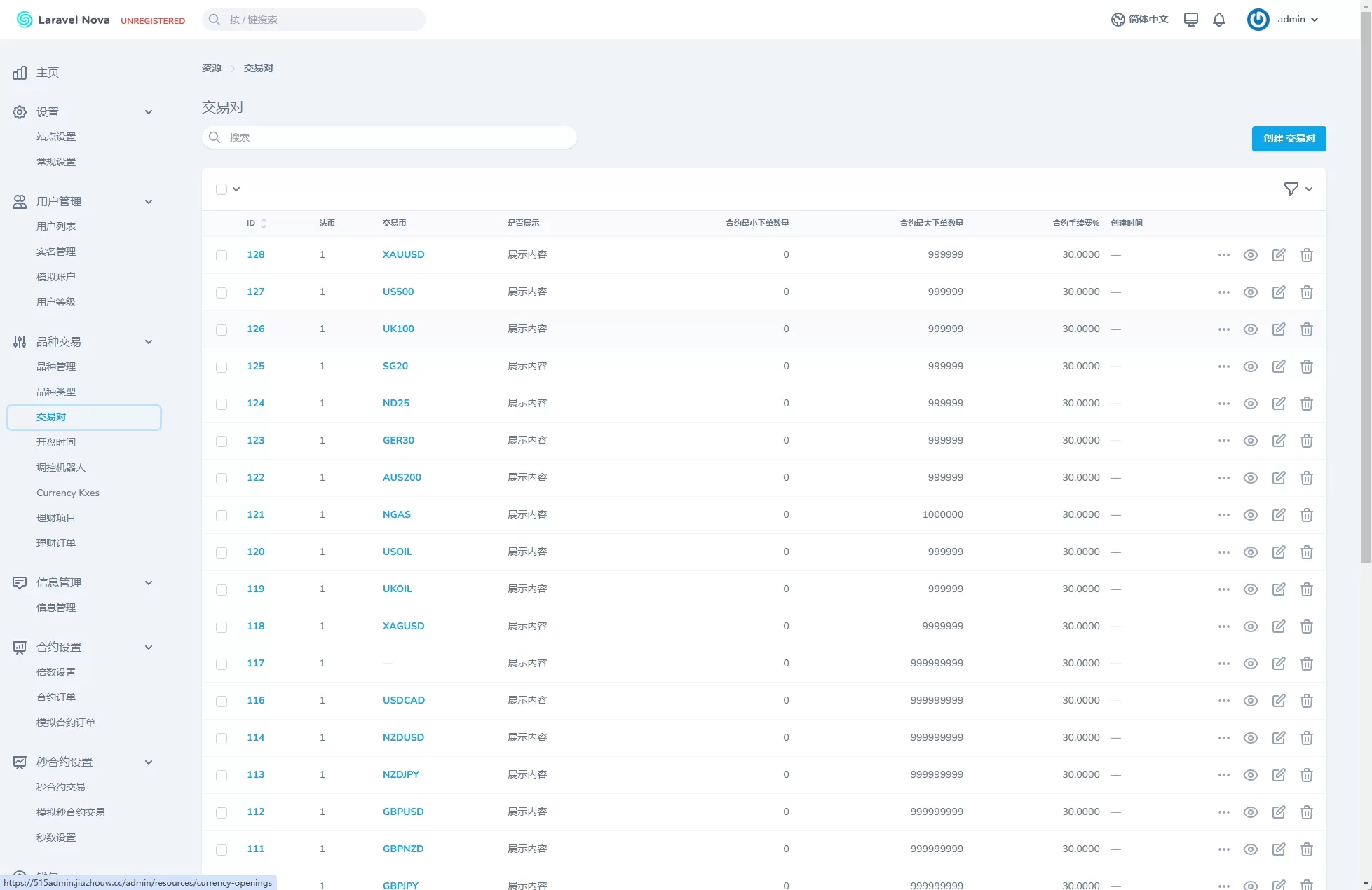Edit the US500 trading pair row

[1278, 292]
